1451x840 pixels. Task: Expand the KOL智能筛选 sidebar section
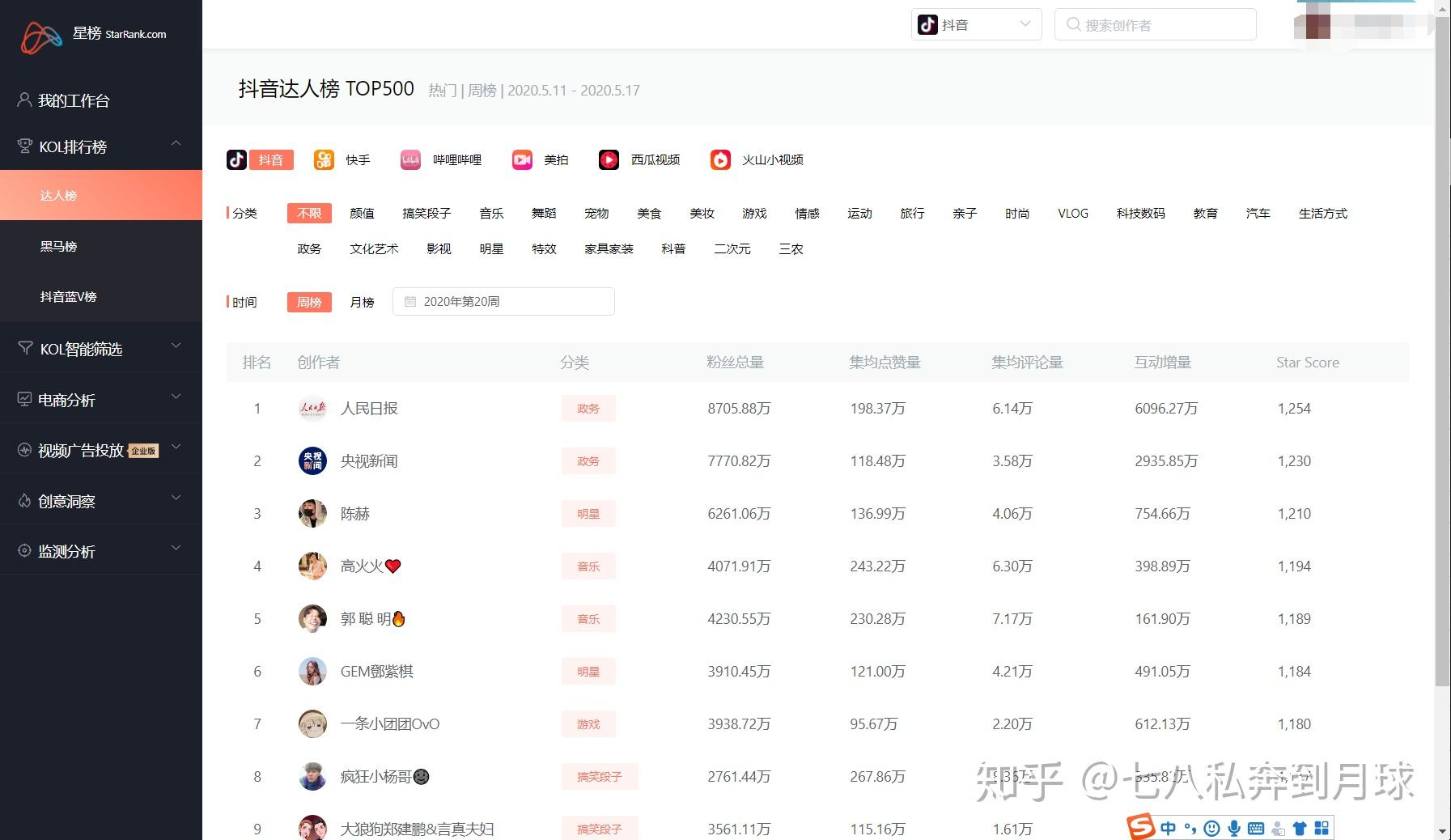[101, 349]
